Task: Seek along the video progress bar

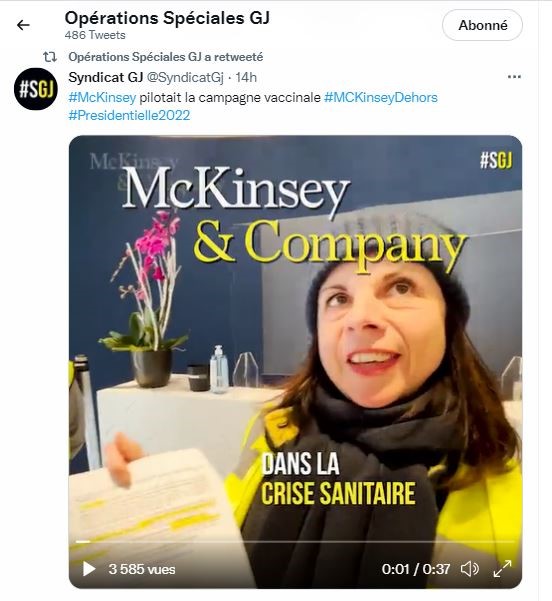Action: [x=295, y=542]
